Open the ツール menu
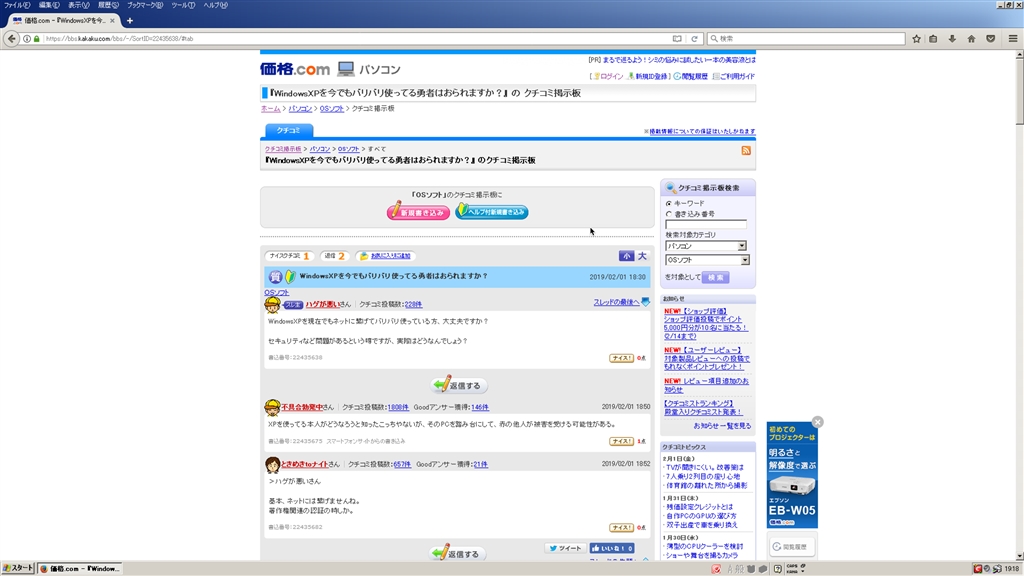This screenshot has height=576, width=1024. pos(183,5)
